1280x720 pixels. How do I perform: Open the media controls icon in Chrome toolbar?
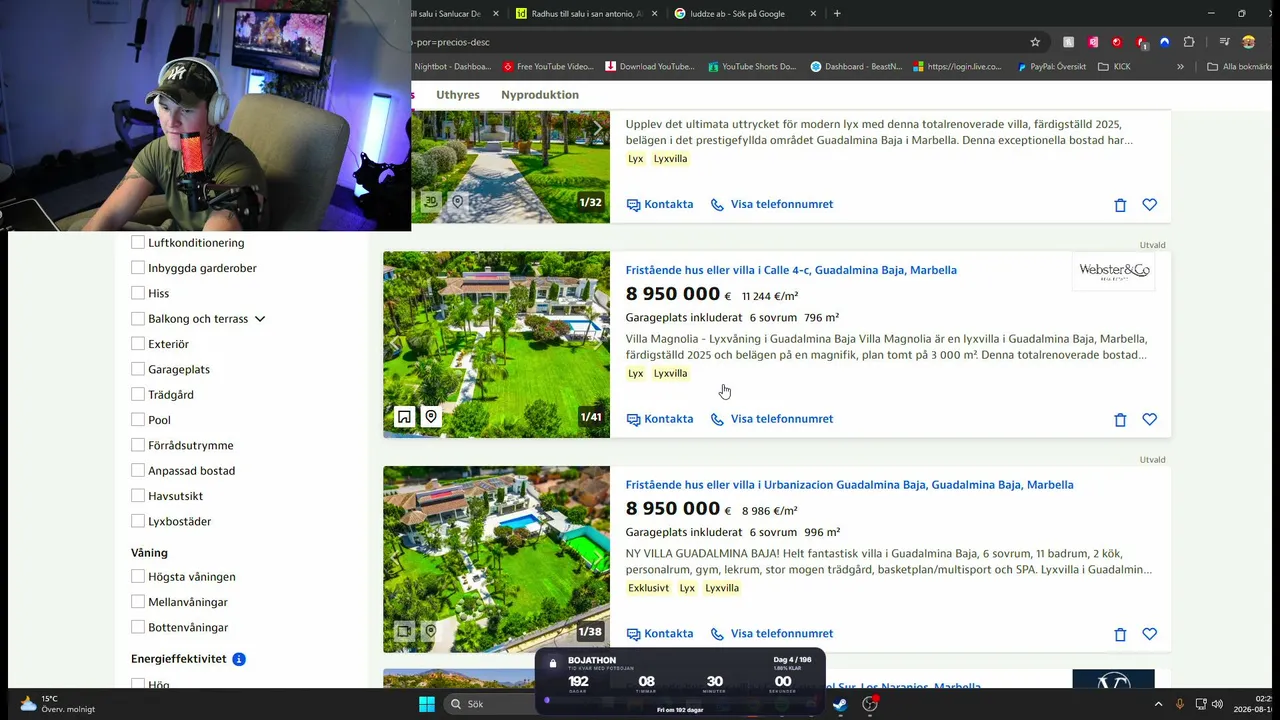pos(1224,42)
